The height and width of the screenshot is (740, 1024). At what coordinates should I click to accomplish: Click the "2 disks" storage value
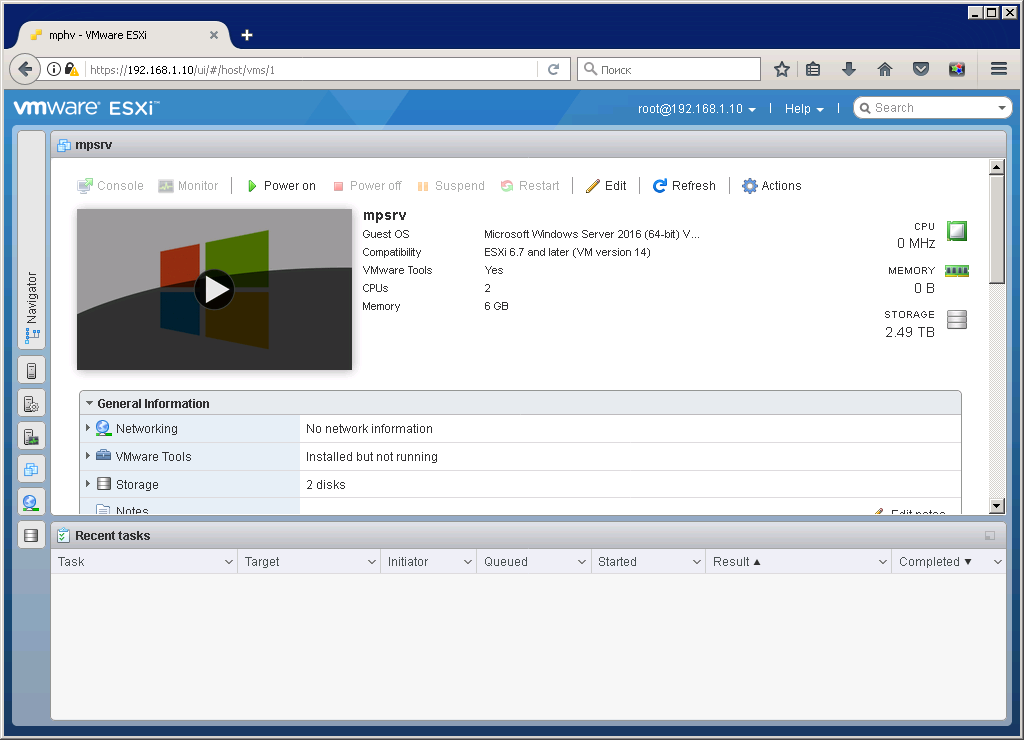point(325,485)
